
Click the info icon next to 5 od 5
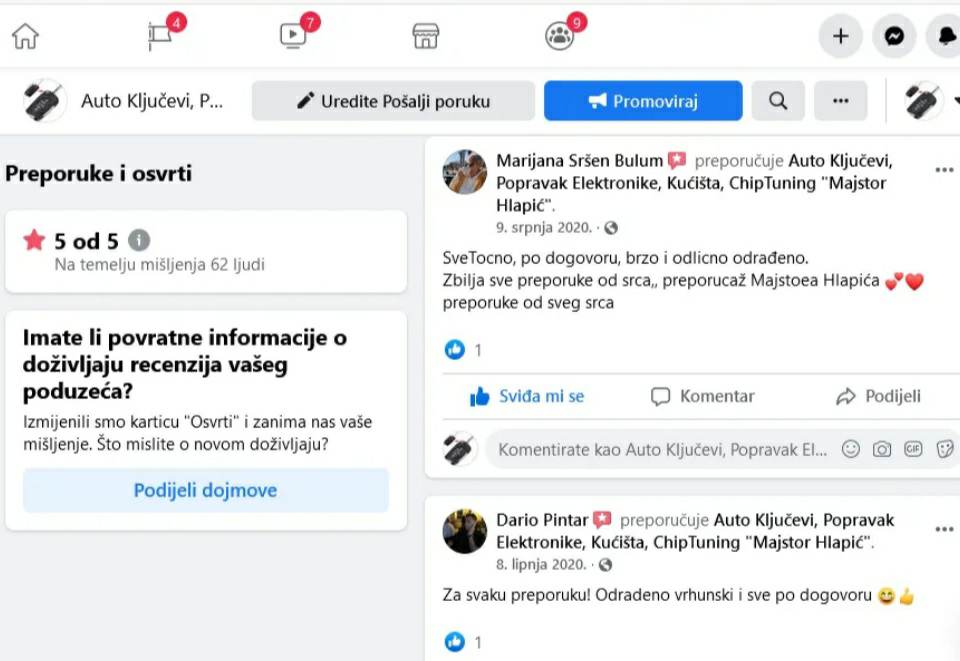(139, 241)
